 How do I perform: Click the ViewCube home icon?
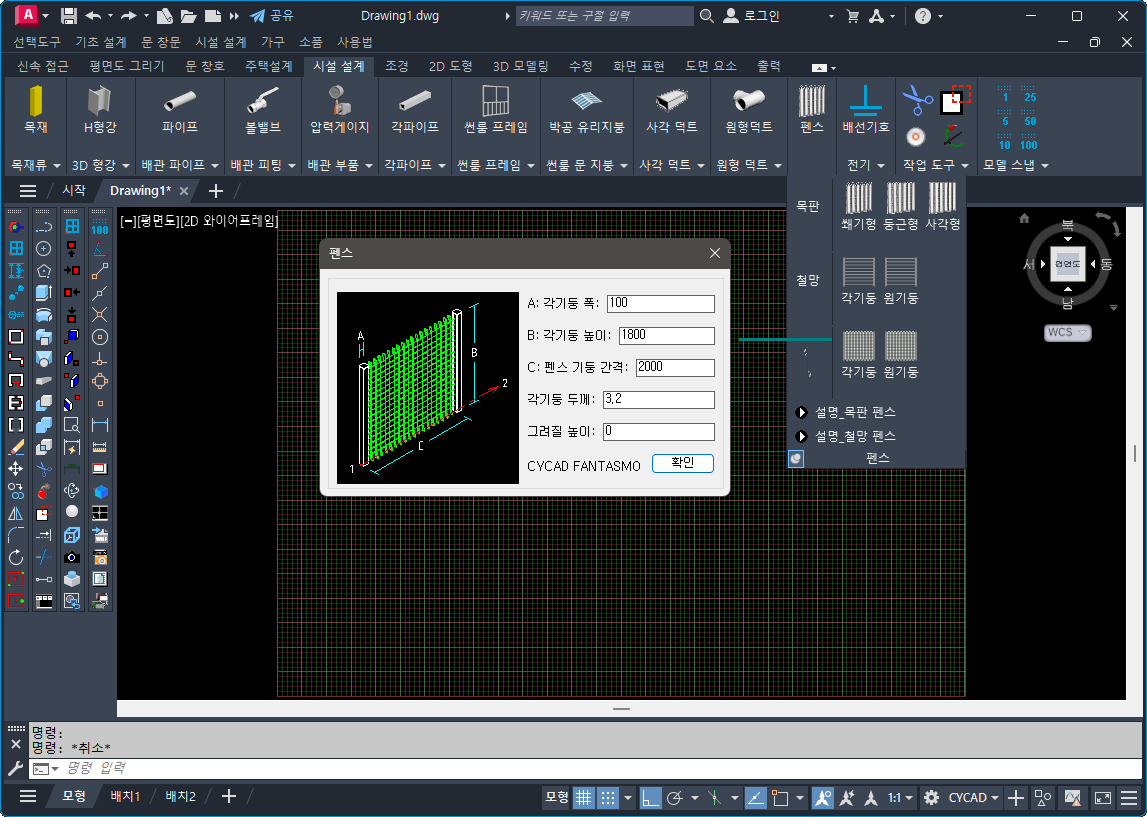click(1024, 218)
